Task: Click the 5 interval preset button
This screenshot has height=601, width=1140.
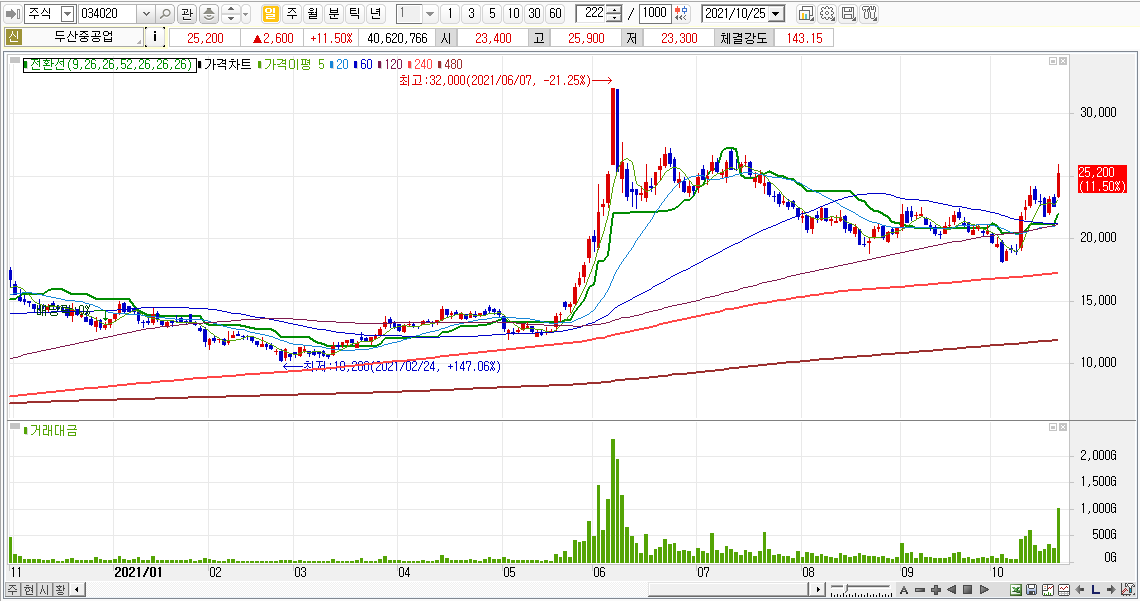Action: (492, 13)
